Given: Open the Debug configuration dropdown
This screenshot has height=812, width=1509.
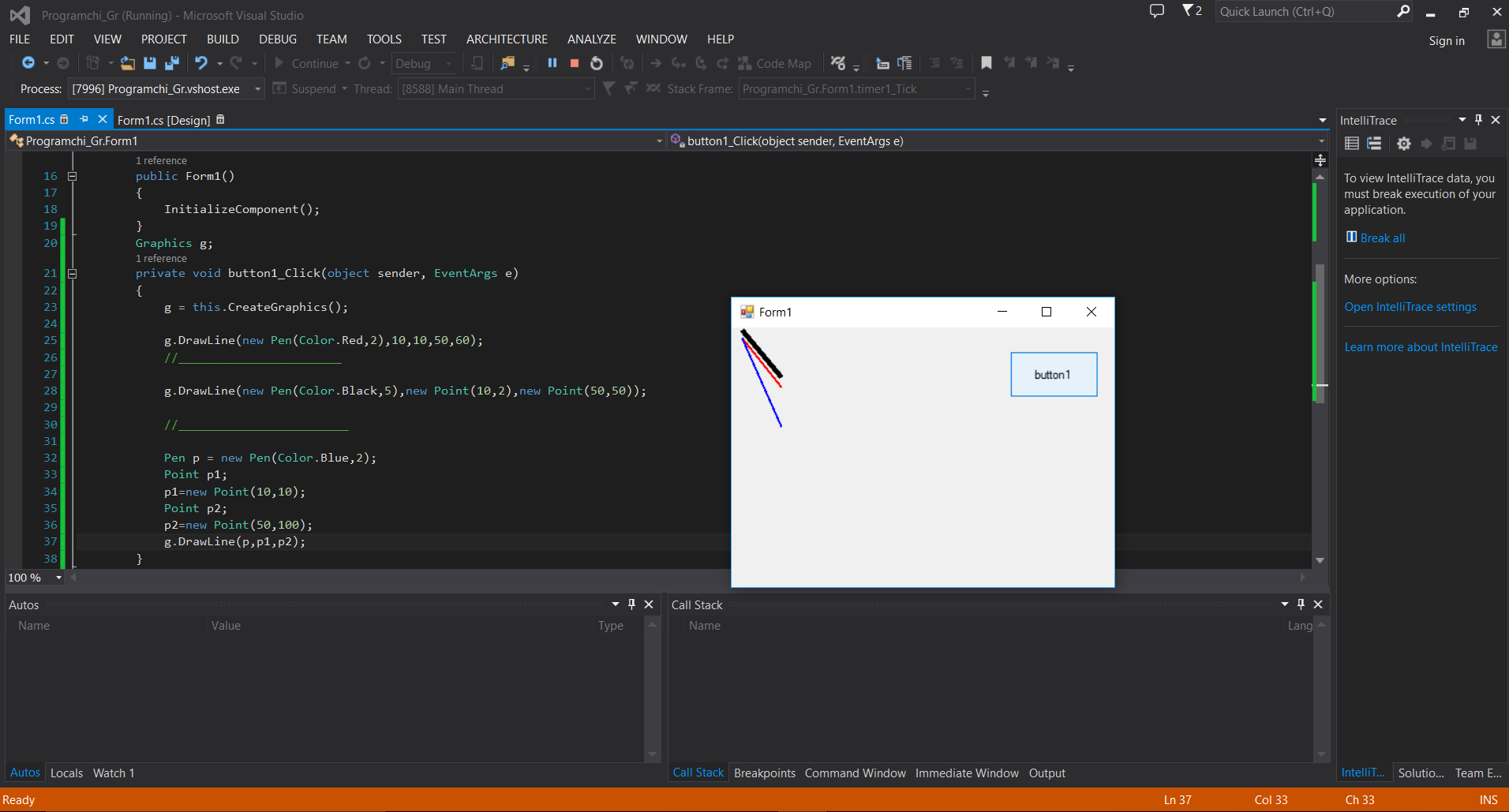Looking at the screenshot, I should (449, 64).
